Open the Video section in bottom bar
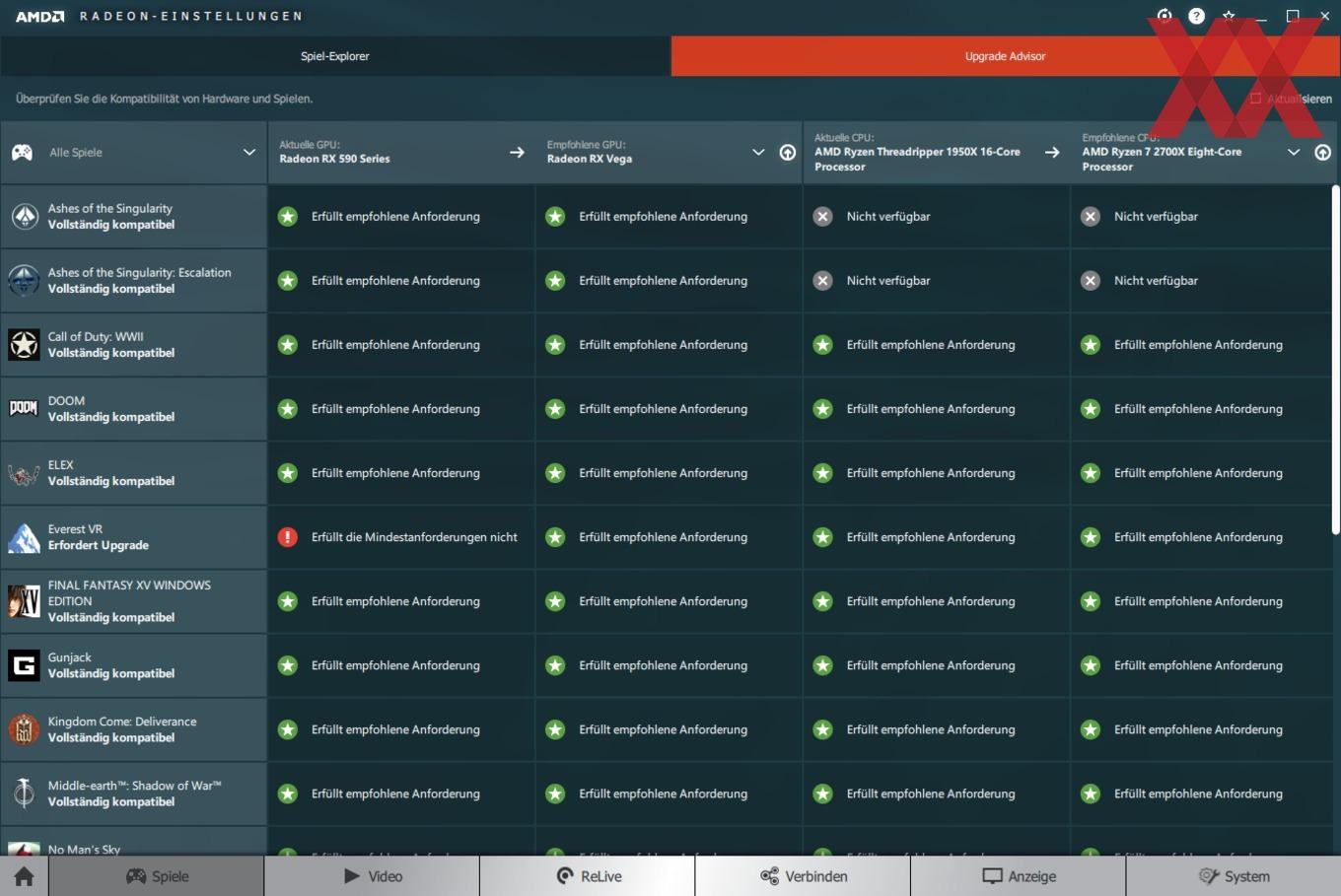Screen dimensions: 1341x896 pos(372,876)
